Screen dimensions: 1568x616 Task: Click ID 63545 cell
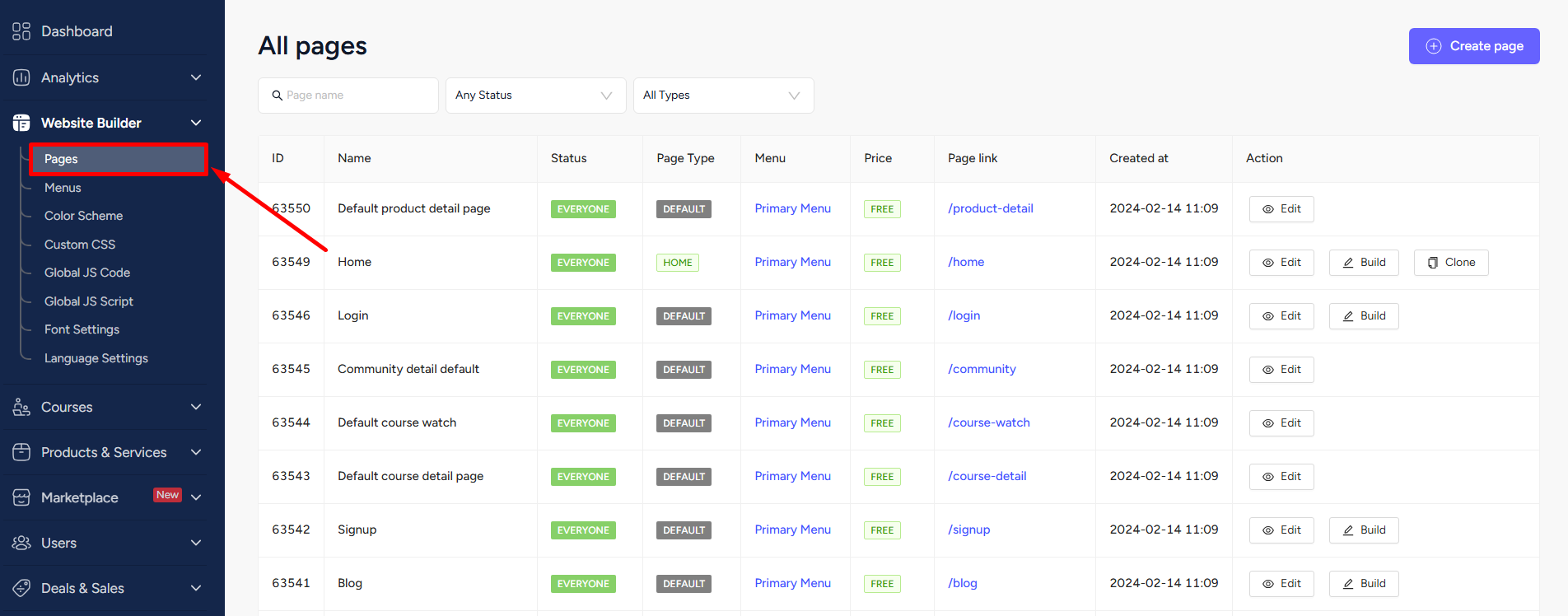pos(291,369)
